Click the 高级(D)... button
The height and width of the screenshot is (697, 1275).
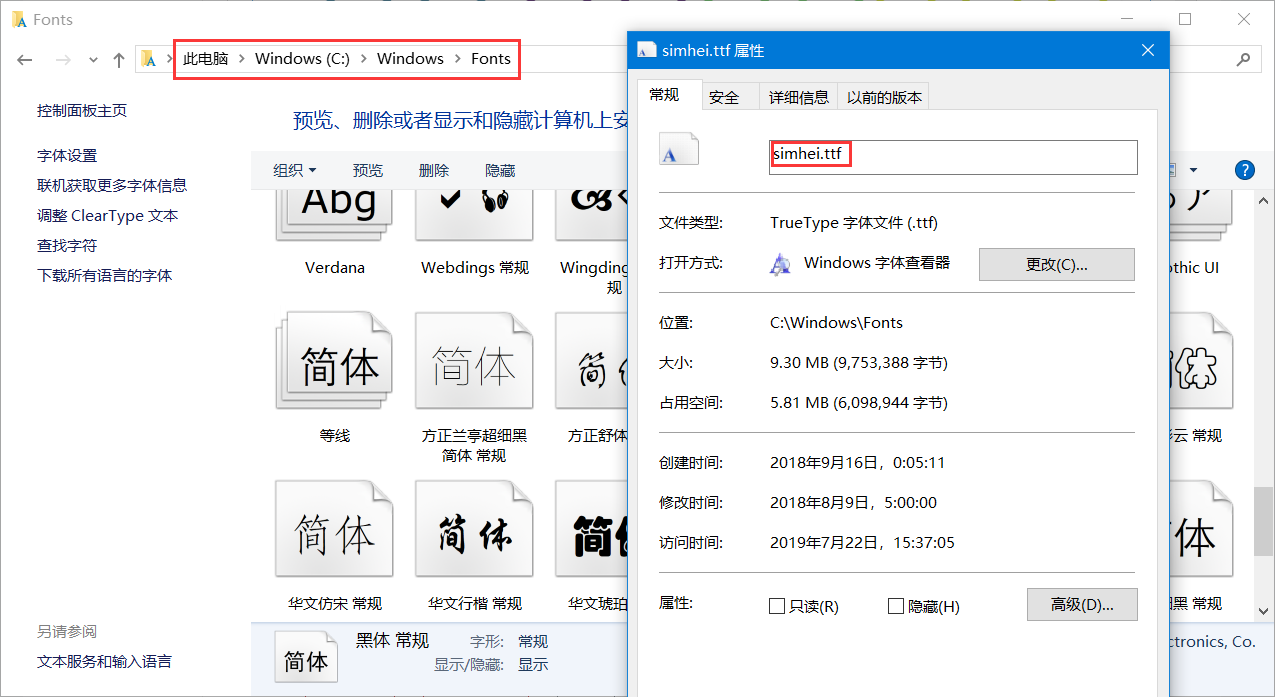(1082, 604)
